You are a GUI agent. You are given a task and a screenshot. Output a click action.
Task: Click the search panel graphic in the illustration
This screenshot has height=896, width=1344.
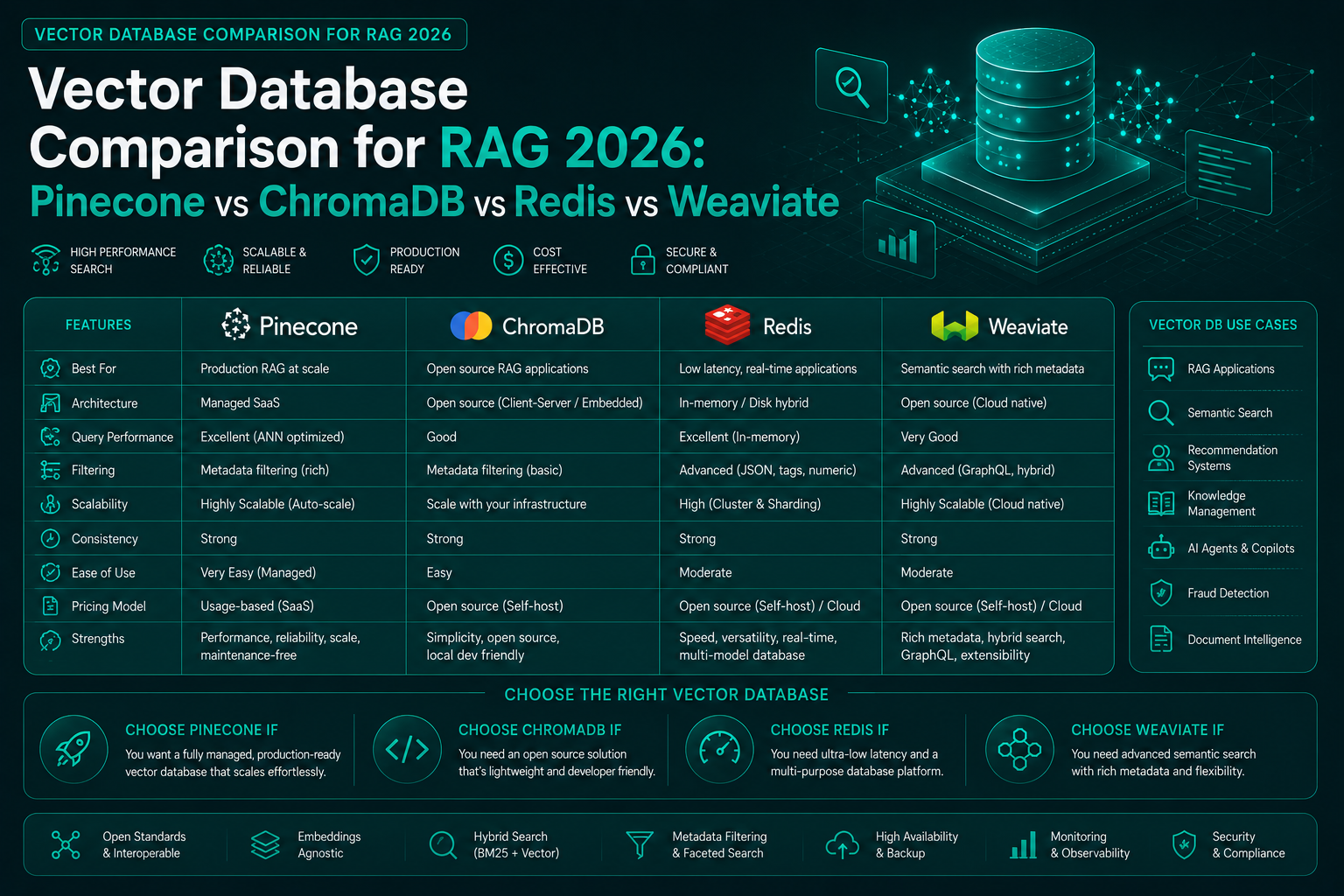tap(851, 85)
